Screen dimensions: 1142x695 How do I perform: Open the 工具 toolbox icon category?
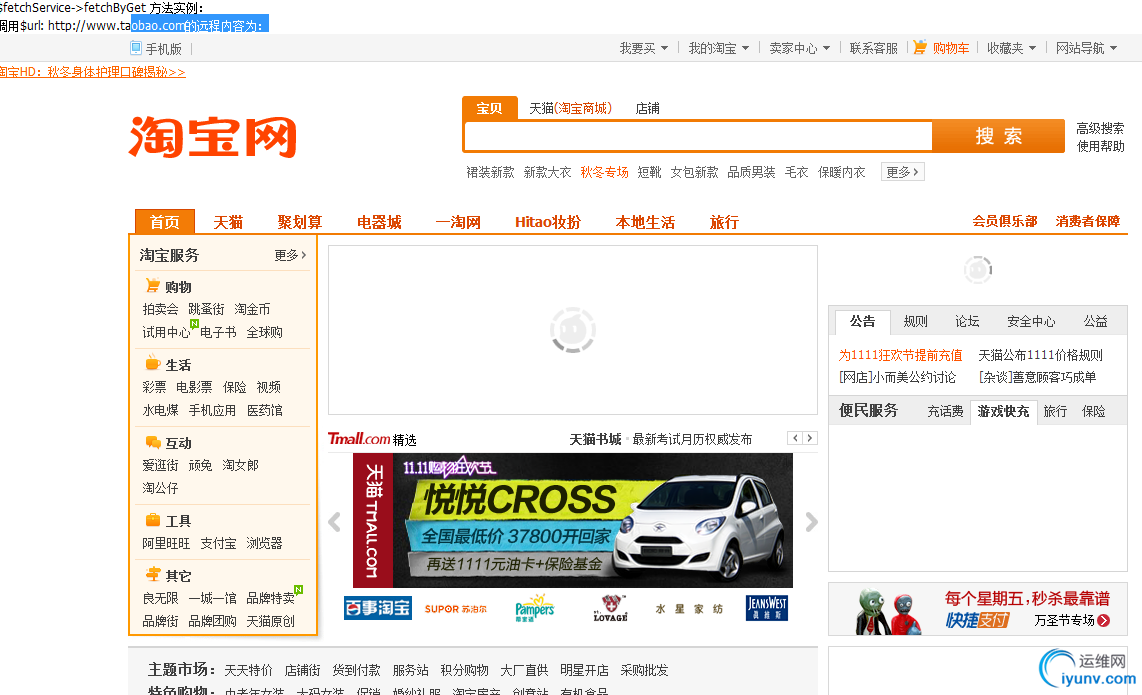coord(152,519)
